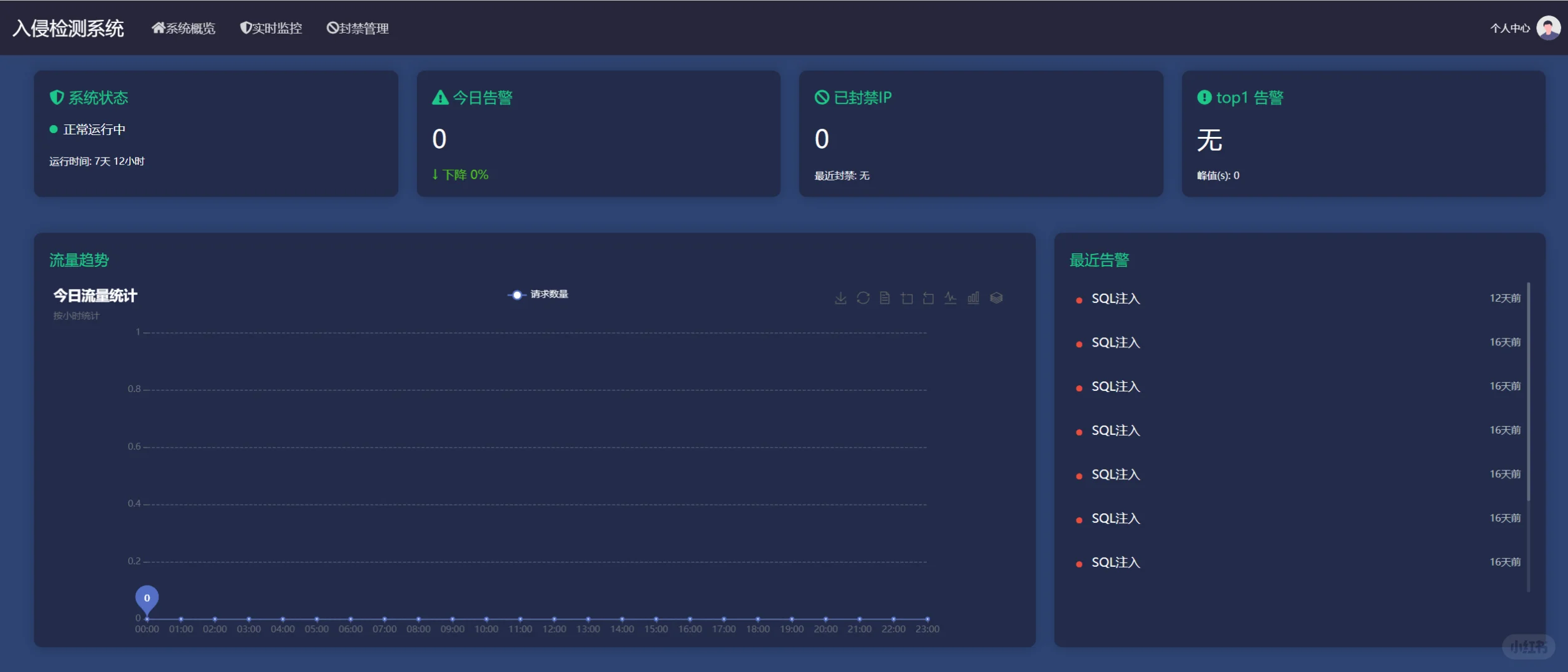Viewport: 1568px width, 672px height.
Task: Toggle the red dot on first SQL注入 alert
Action: point(1079,299)
